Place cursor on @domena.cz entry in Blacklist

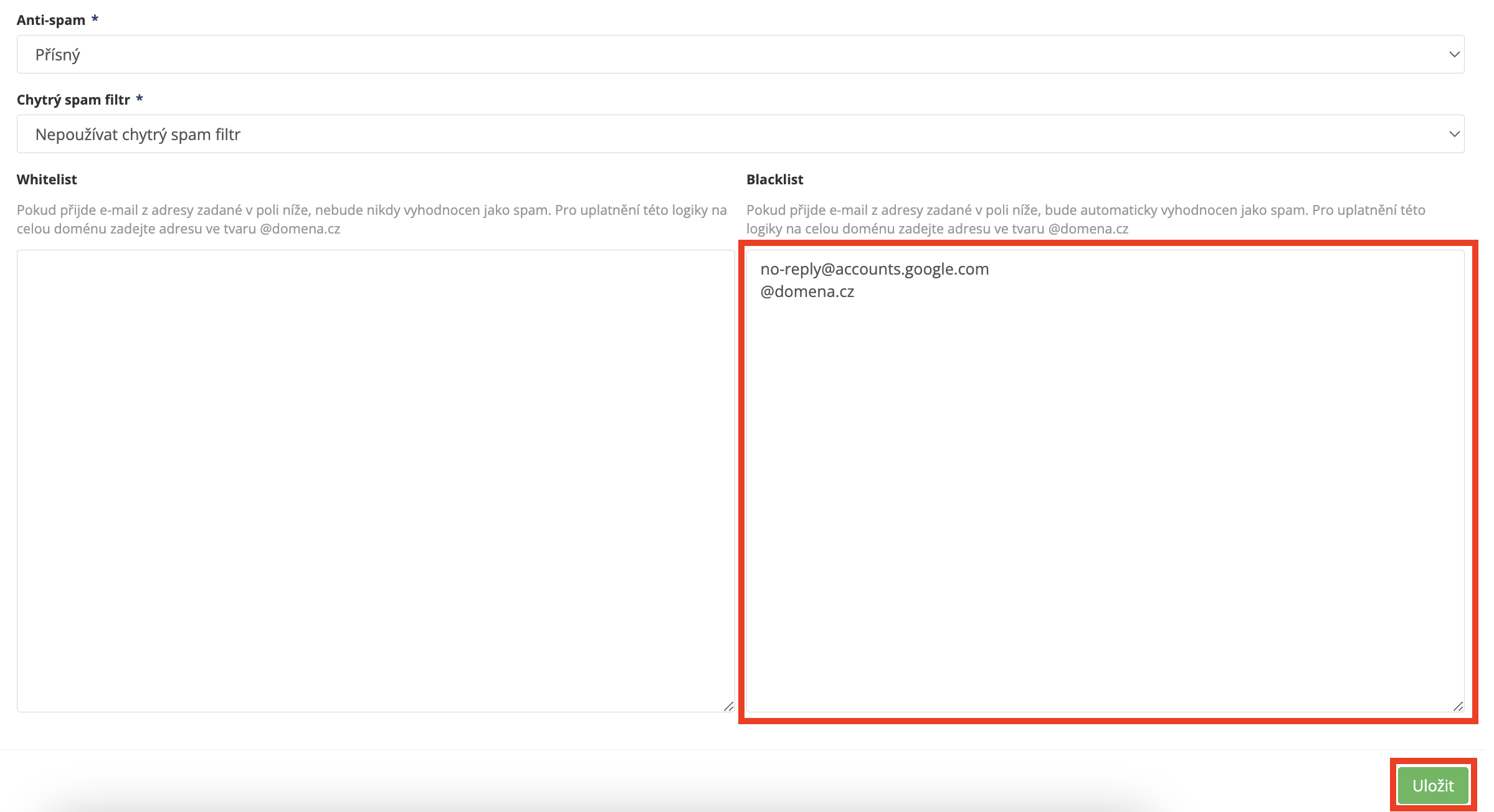pyautogui.click(x=807, y=291)
